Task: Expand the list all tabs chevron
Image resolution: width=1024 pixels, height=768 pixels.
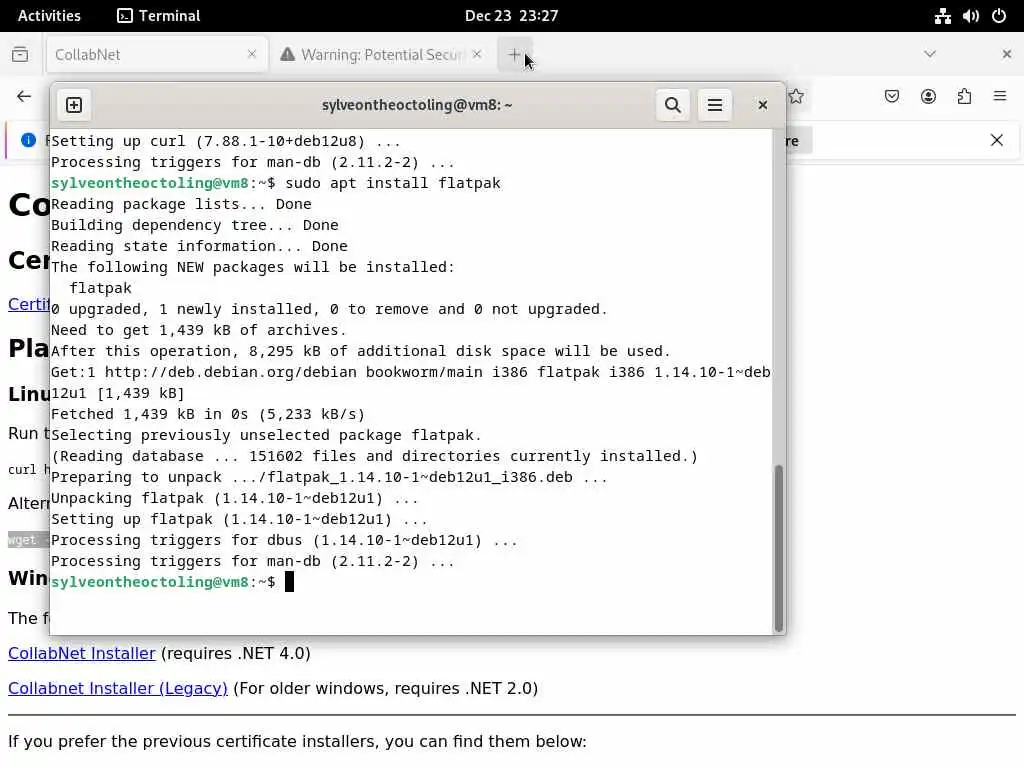Action: (x=930, y=54)
